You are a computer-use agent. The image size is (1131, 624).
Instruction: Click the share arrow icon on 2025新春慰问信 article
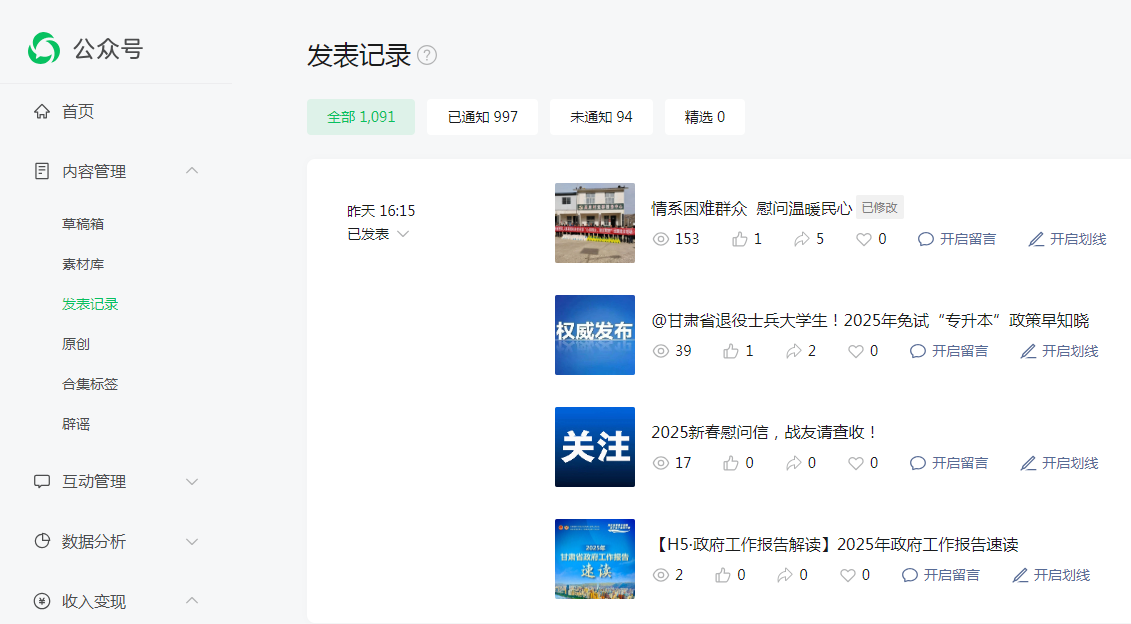point(794,463)
